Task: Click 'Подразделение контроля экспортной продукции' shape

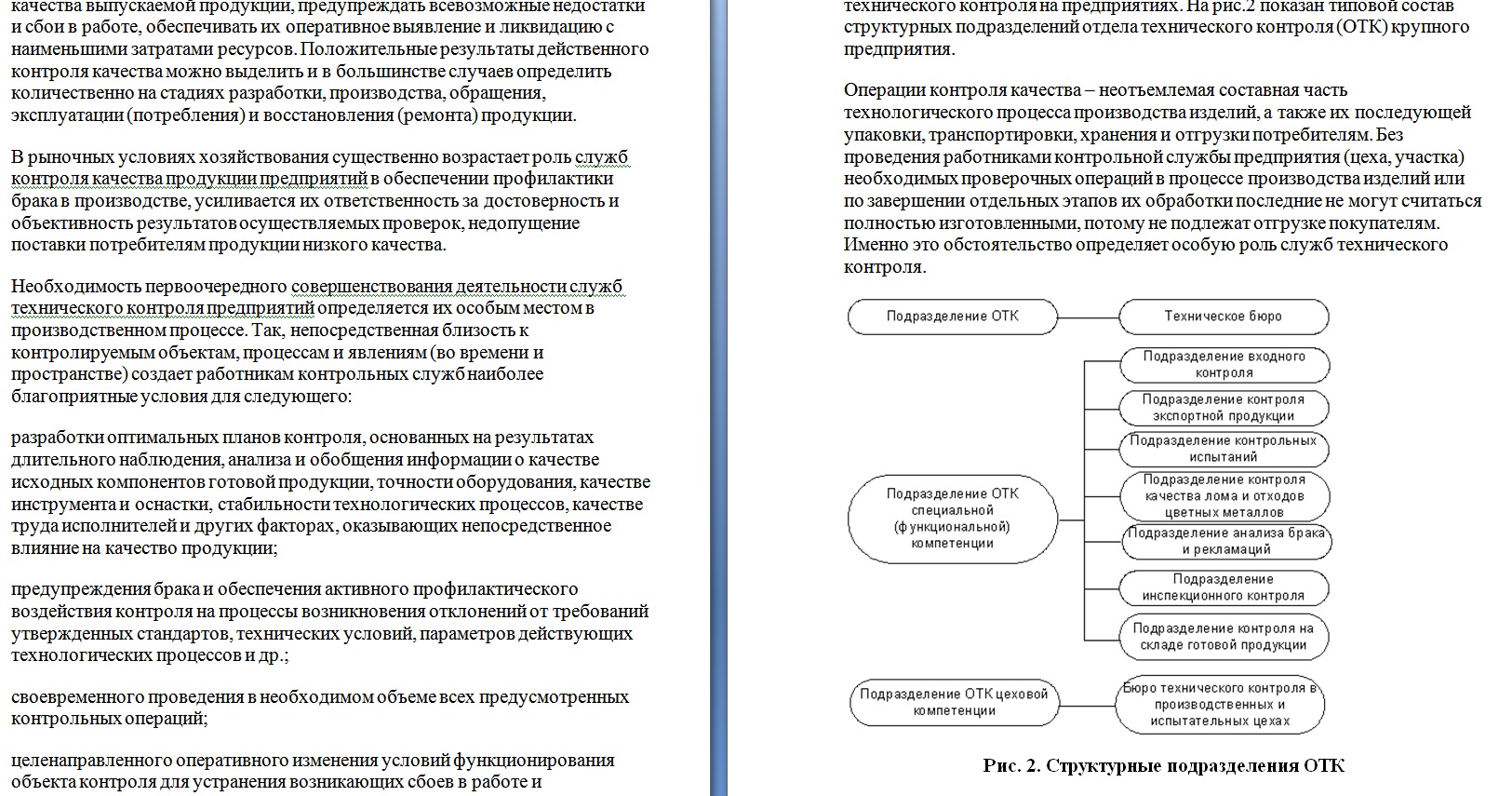Action: tap(1224, 408)
